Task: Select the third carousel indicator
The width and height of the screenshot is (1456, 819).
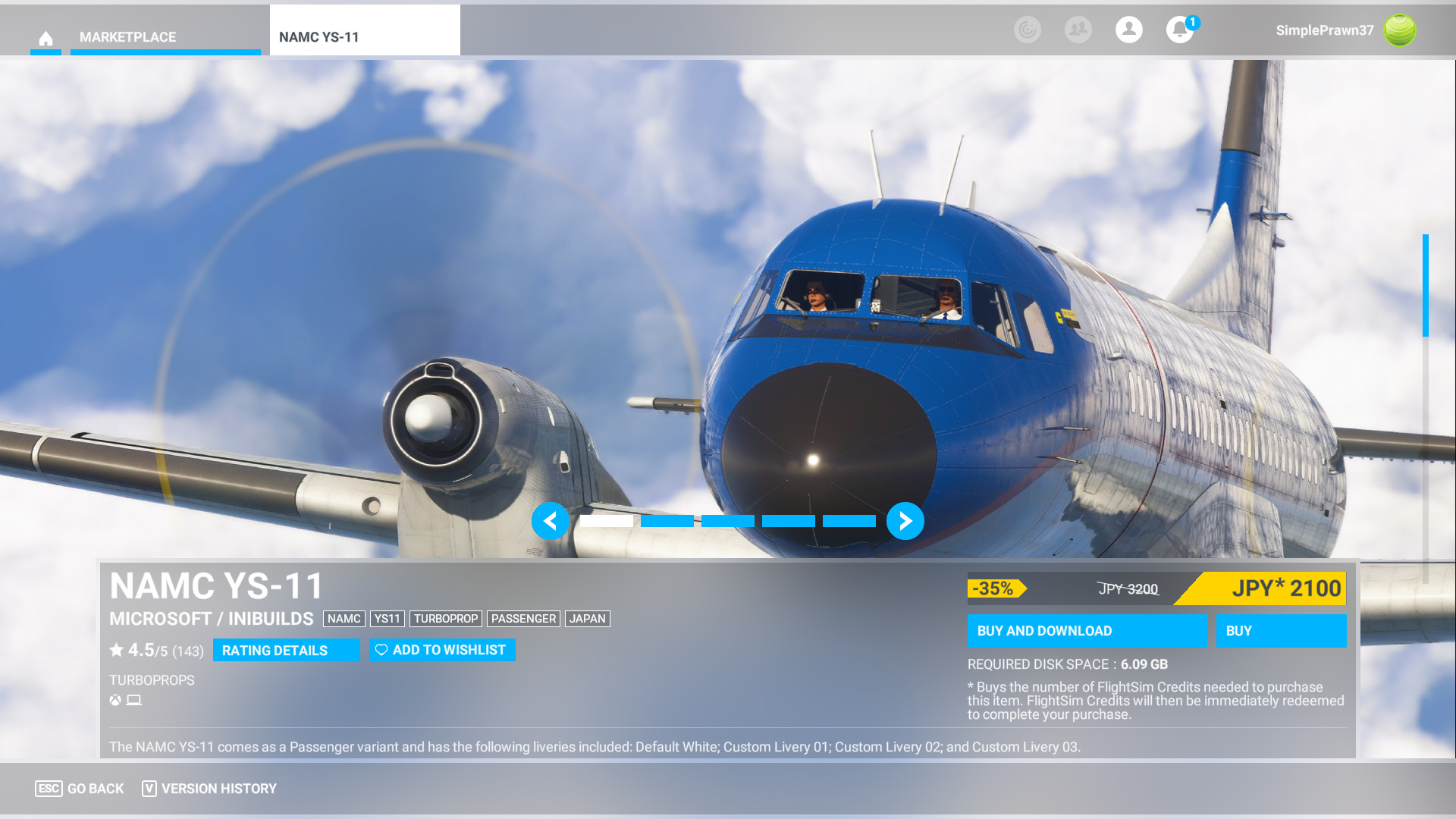Action: [x=727, y=521]
